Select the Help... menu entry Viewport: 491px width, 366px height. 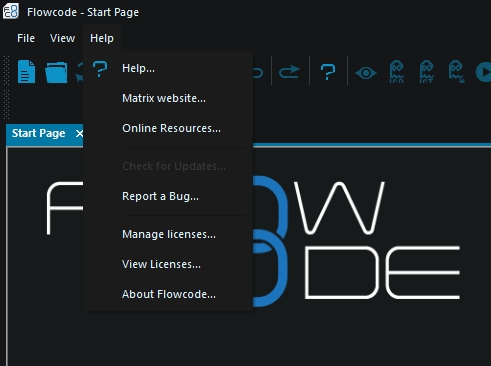pyautogui.click(x=169, y=68)
